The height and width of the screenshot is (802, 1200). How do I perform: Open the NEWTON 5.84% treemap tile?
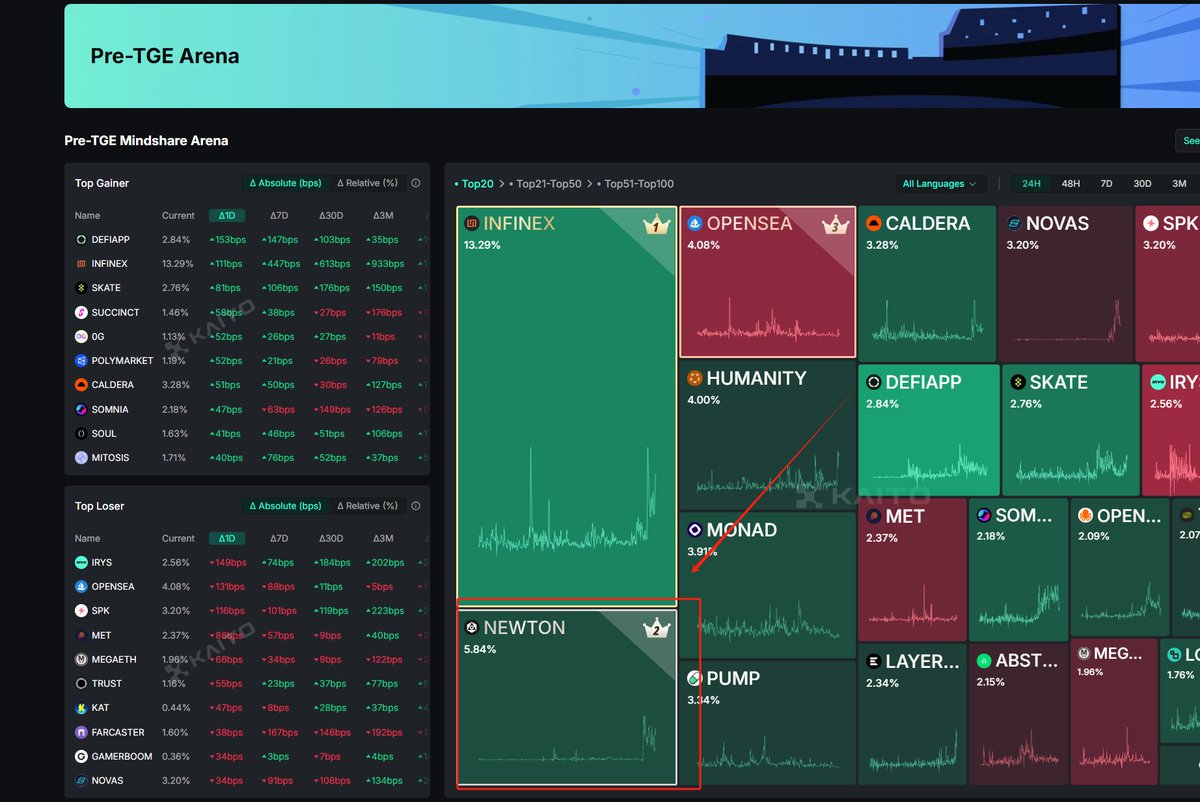pyautogui.click(x=567, y=697)
